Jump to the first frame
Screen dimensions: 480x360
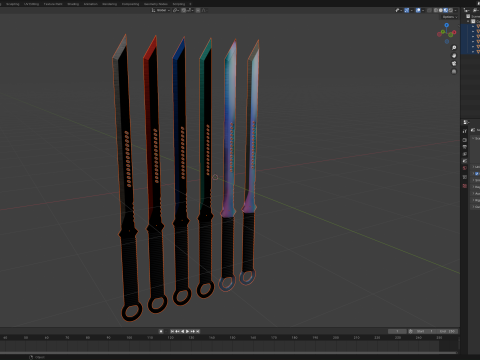click(172, 331)
